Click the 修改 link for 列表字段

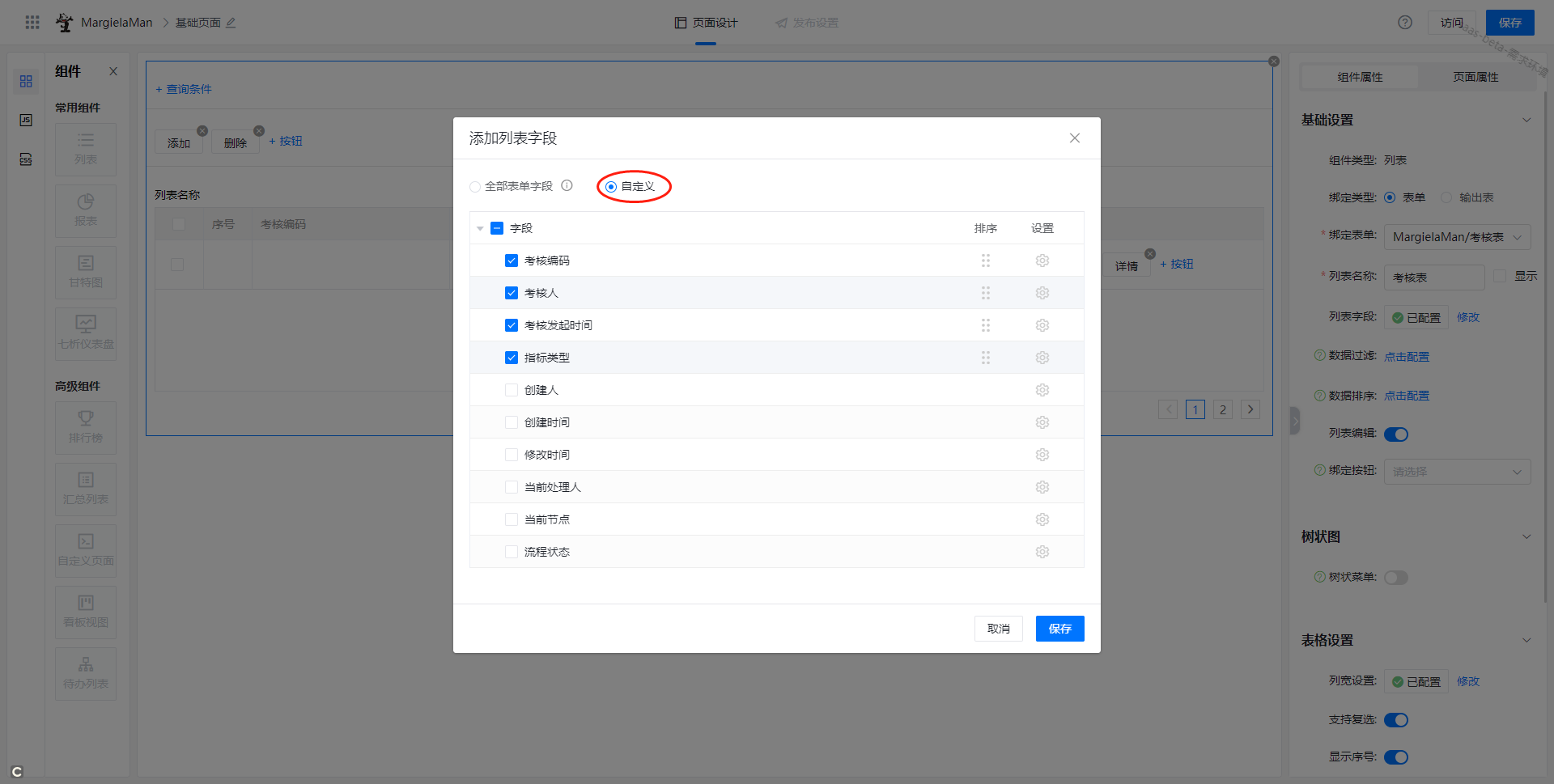pos(1467,317)
